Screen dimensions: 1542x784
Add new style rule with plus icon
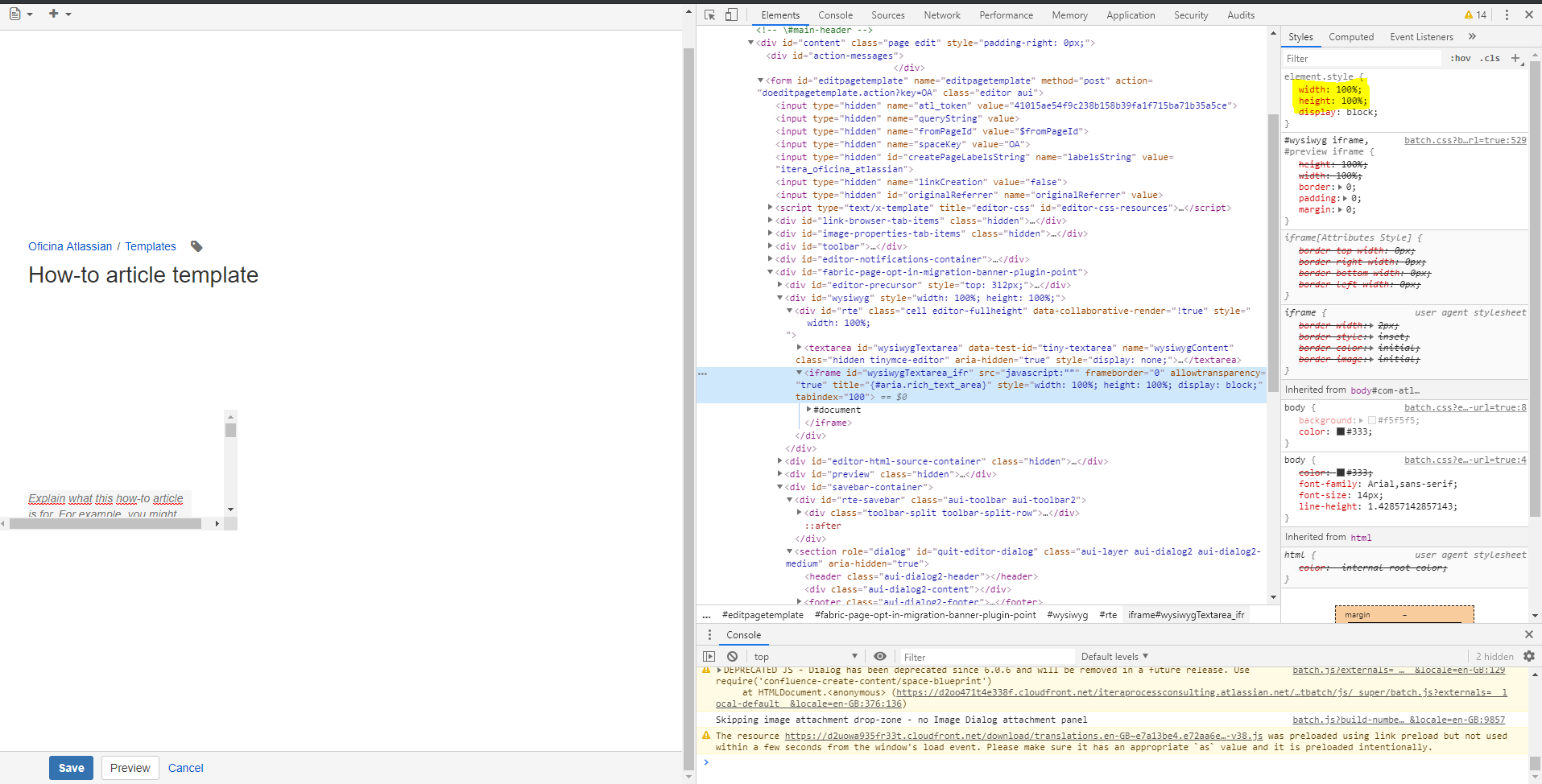click(1515, 58)
